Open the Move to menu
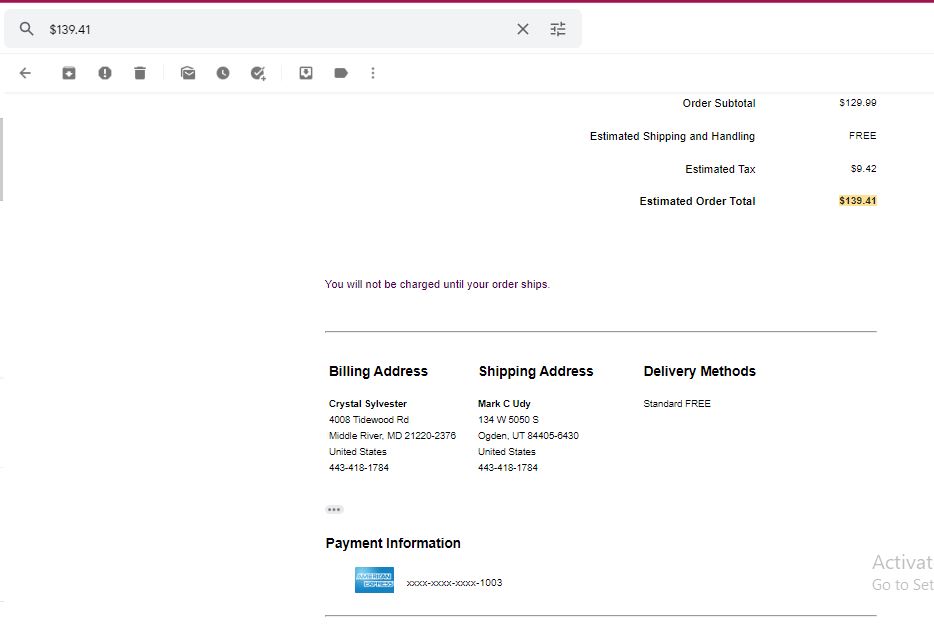The image size is (934, 628). (306, 73)
